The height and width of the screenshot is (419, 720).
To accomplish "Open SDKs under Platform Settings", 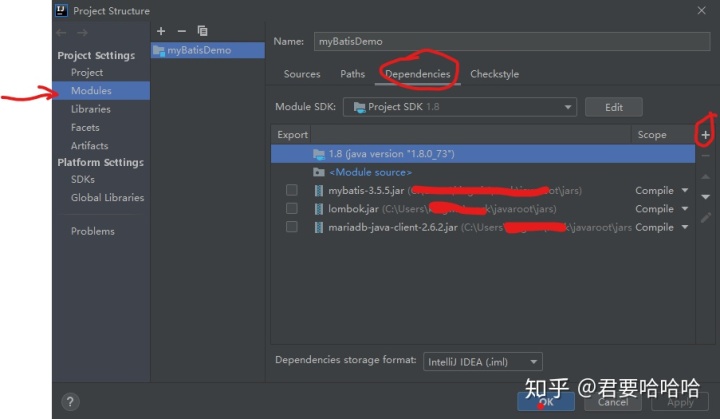I will click(x=83, y=180).
